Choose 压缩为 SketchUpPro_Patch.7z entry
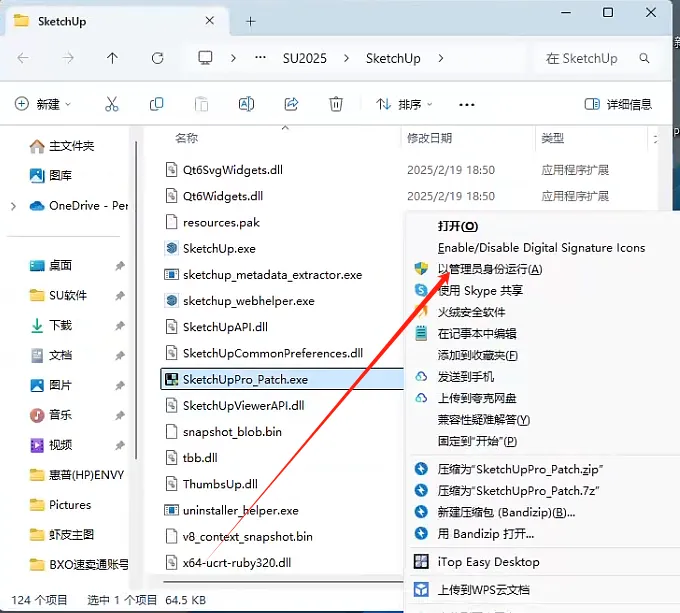 [x=518, y=491]
